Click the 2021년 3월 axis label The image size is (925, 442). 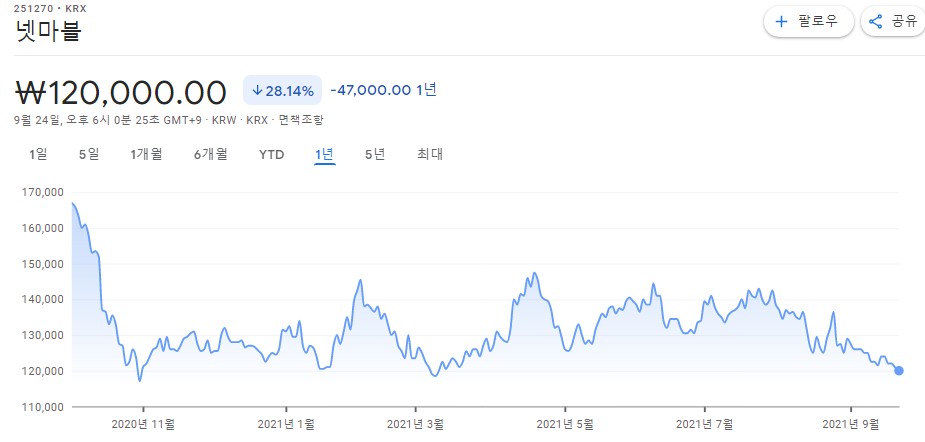click(415, 423)
